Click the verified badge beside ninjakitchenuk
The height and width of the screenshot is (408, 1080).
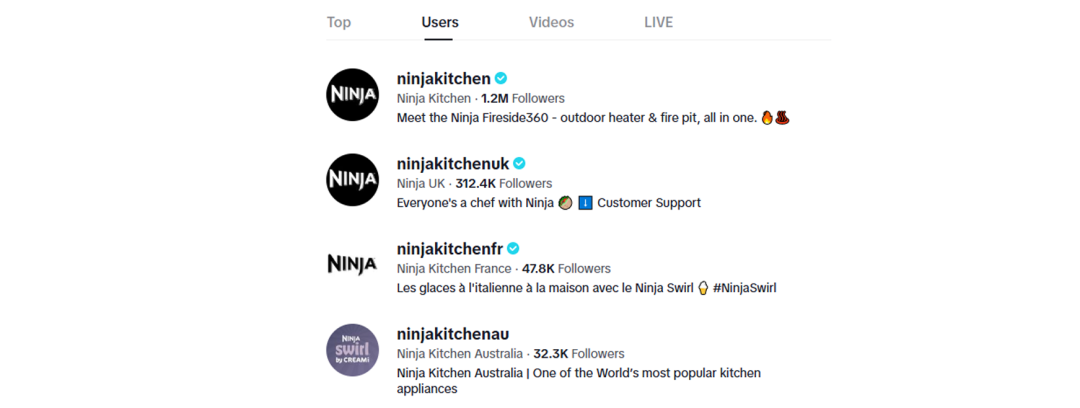coord(519,163)
